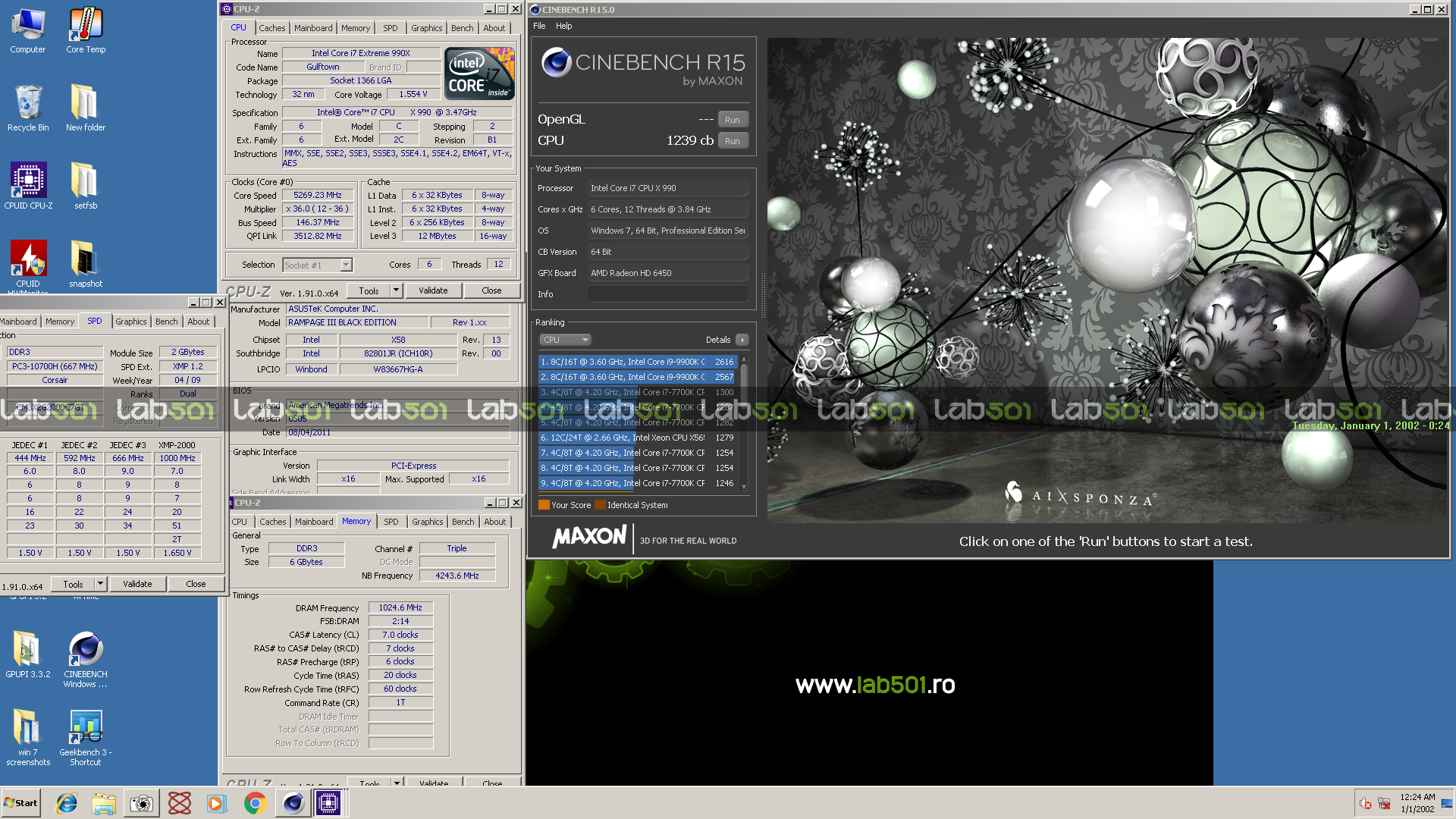Run the CPU benchmark
Image resolution: width=1456 pixels, height=819 pixels.
pyautogui.click(x=732, y=141)
